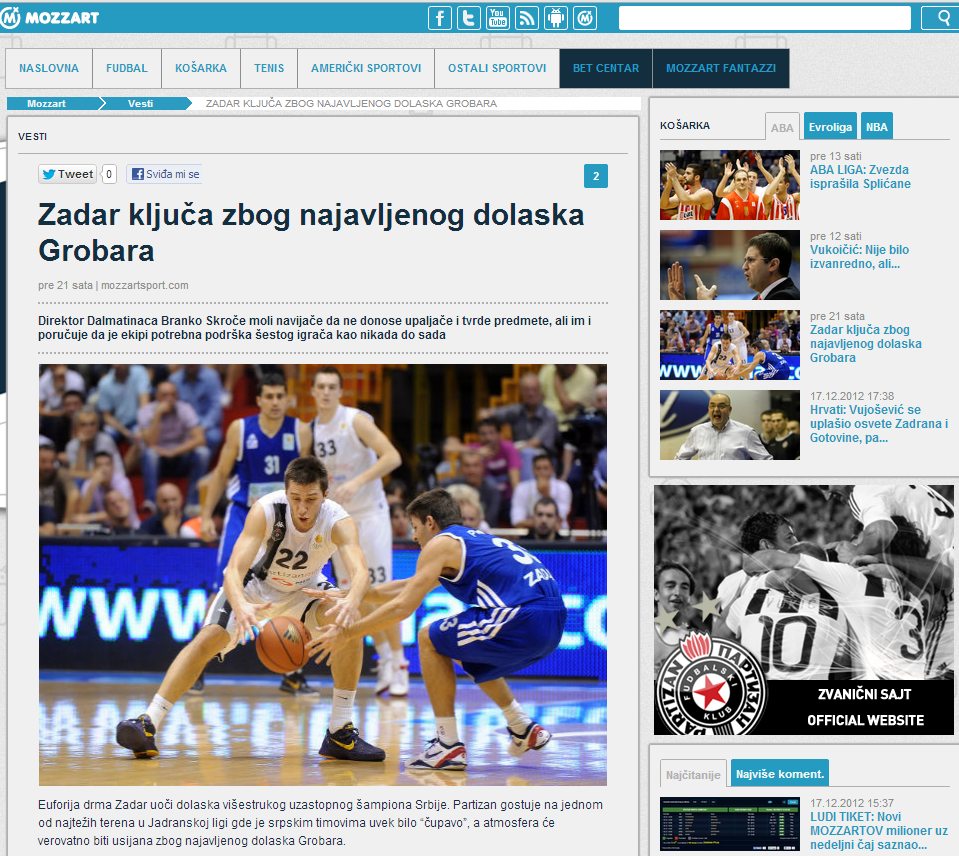Go to Bet Centar section
959x856 pixels.
605,69
